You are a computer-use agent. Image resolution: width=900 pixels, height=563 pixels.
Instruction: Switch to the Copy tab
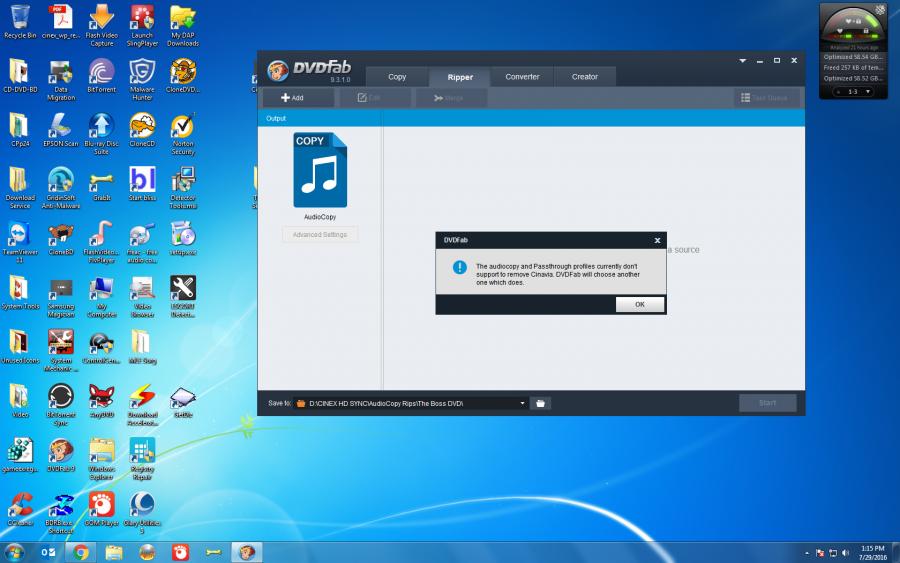point(397,76)
